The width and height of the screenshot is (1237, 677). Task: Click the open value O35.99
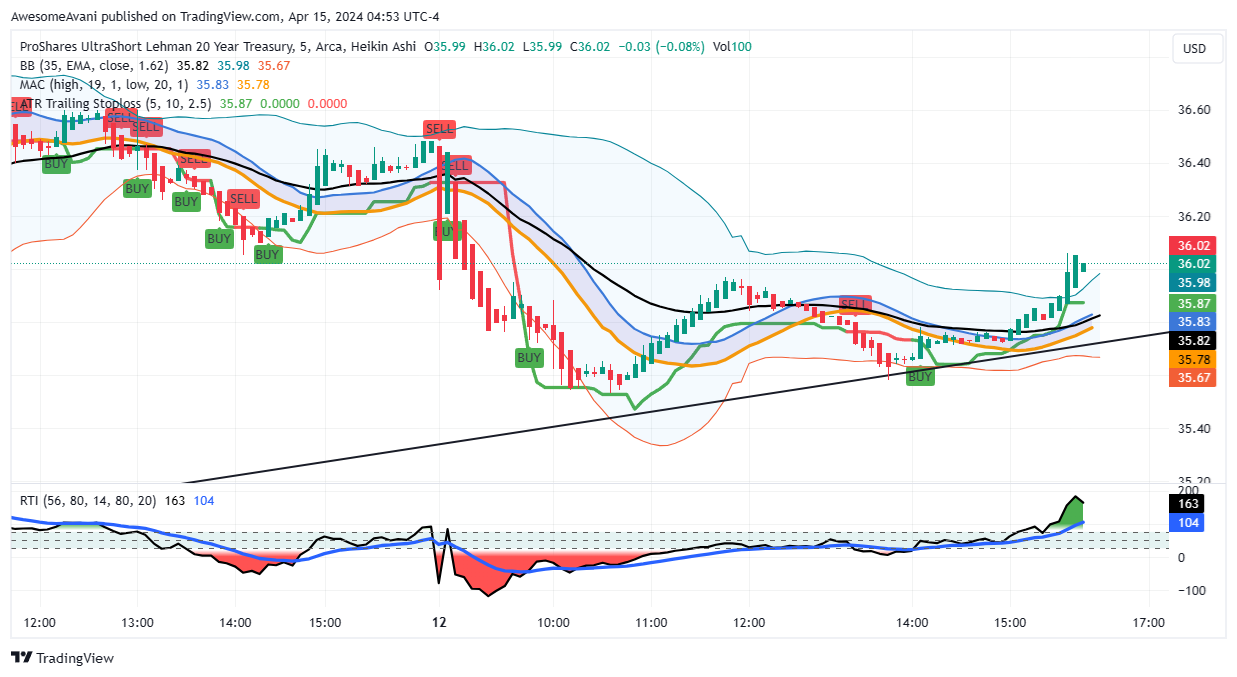pos(446,47)
